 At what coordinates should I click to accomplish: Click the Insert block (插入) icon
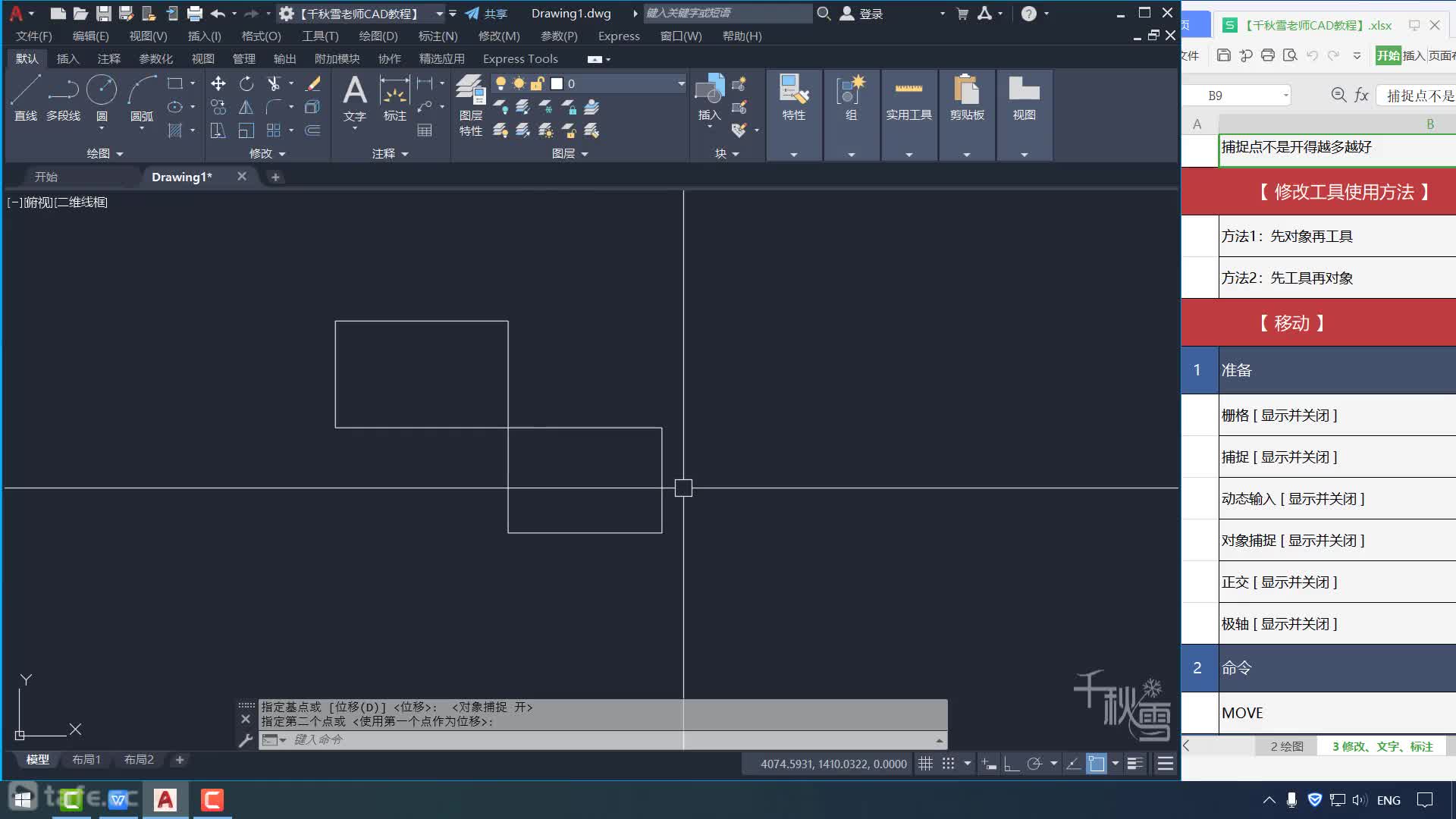(709, 97)
